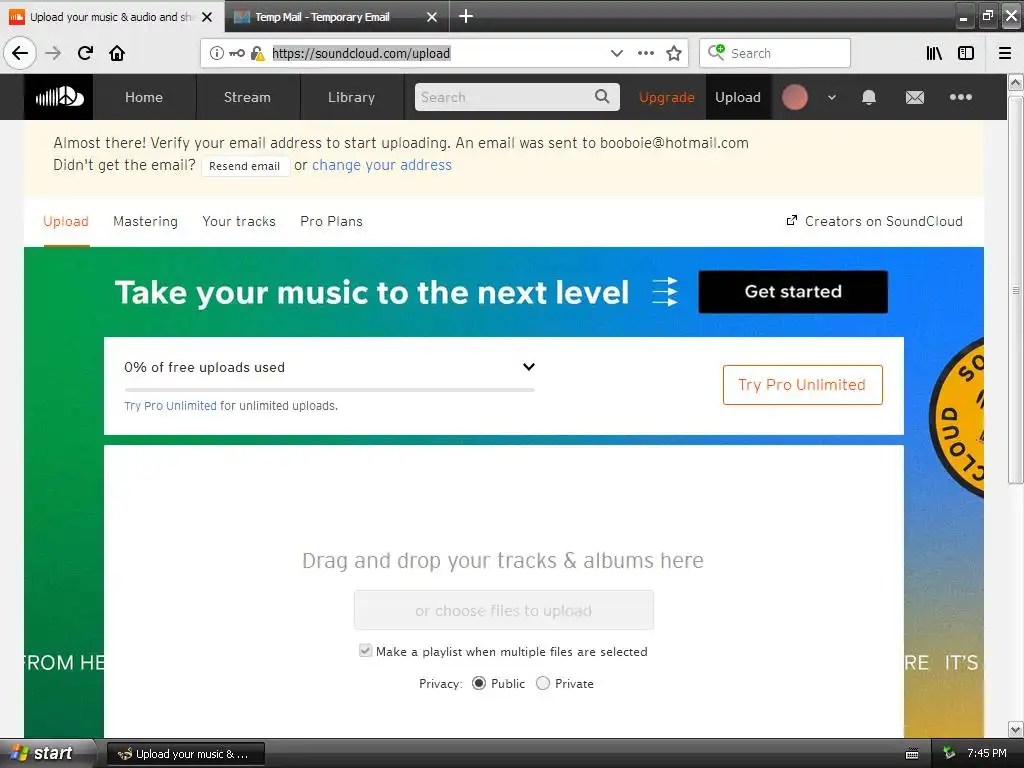Open page actions three-dots in address bar
Image resolution: width=1024 pixels, height=768 pixels.
pos(646,53)
